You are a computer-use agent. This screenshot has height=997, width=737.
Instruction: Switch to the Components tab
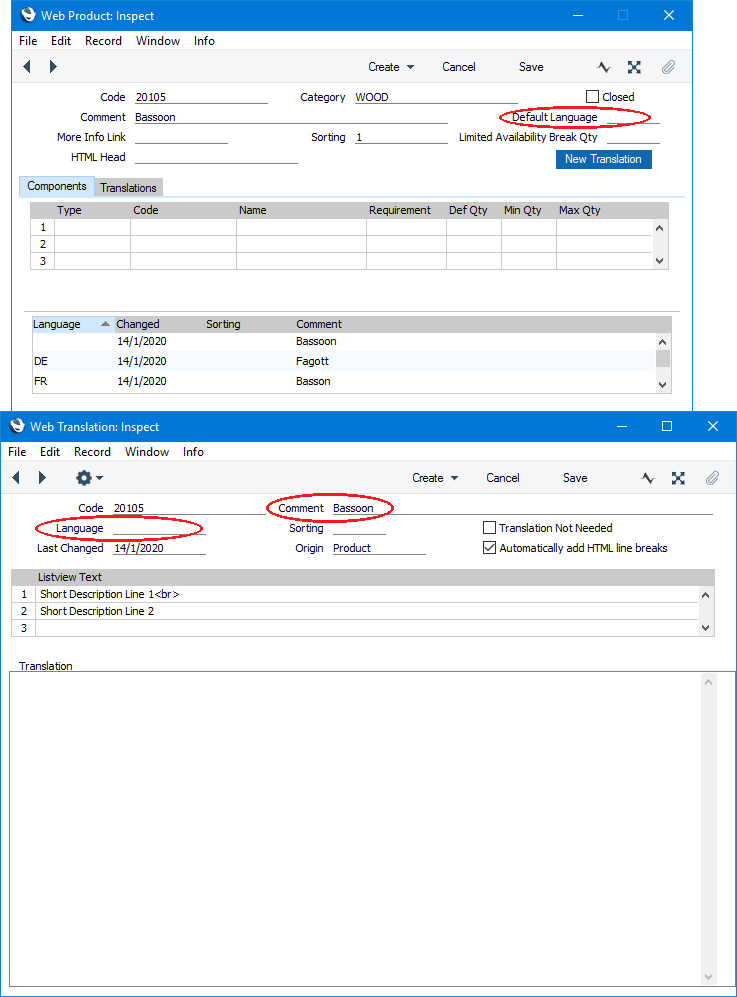[x=57, y=186]
